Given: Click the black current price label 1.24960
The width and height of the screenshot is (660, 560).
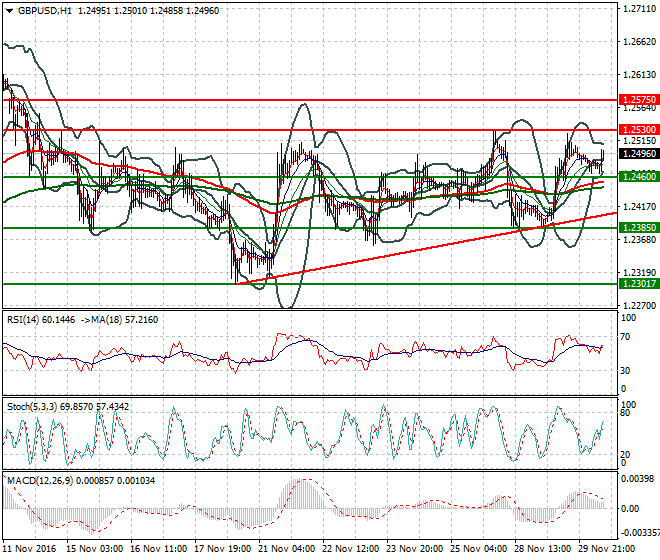Looking at the screenshot, I should point(639,154).
